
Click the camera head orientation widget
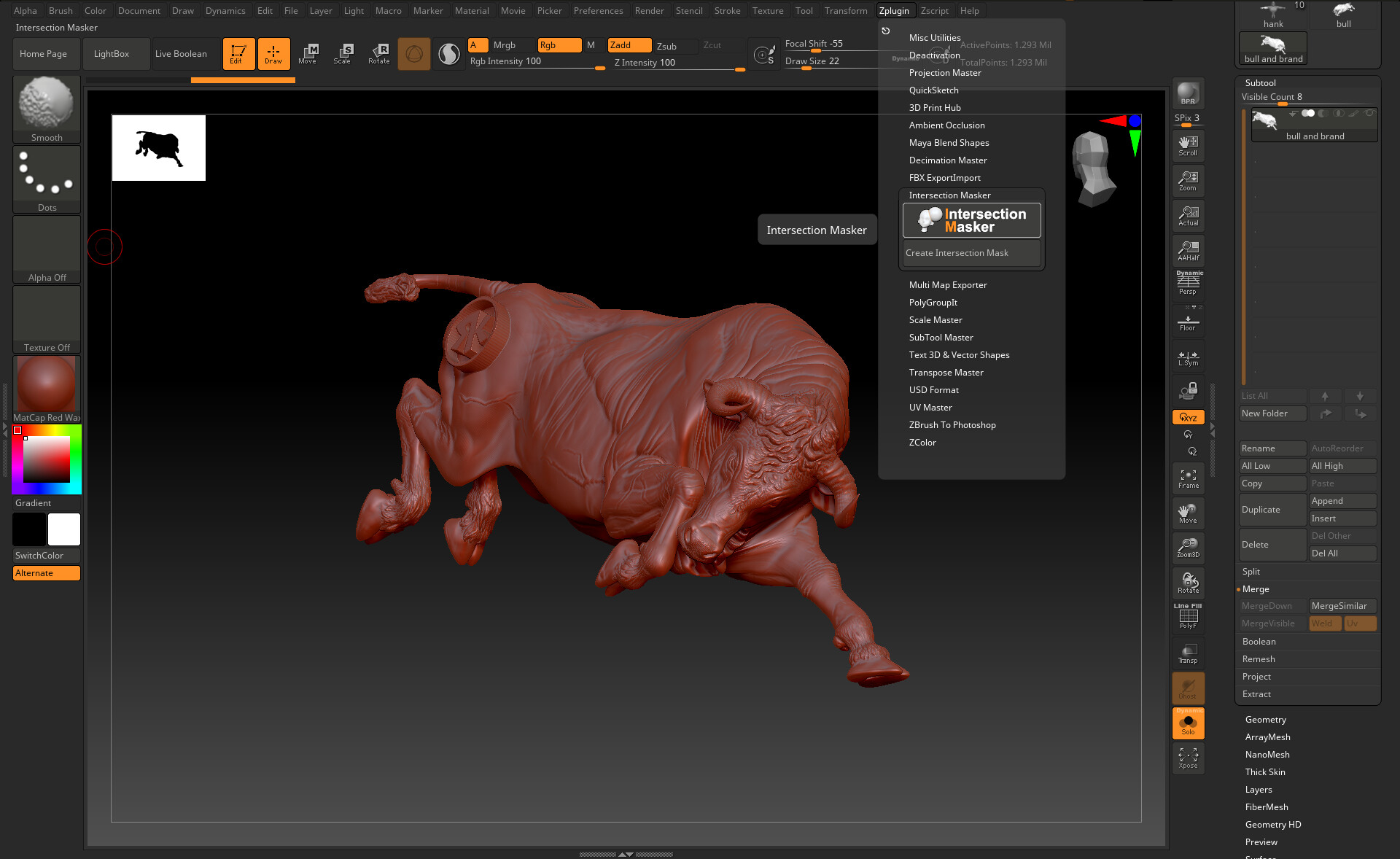[1093, 169]
